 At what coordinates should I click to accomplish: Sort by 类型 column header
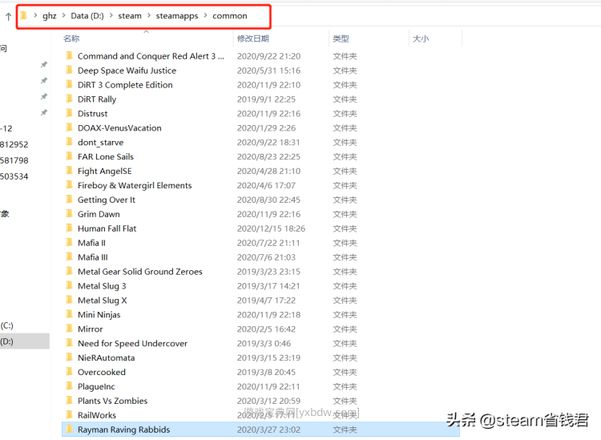click(x=341, y=38)
